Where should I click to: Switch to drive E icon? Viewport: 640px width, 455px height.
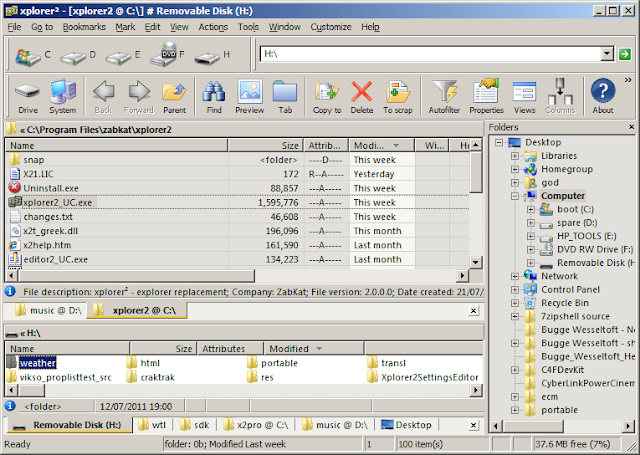118,58
